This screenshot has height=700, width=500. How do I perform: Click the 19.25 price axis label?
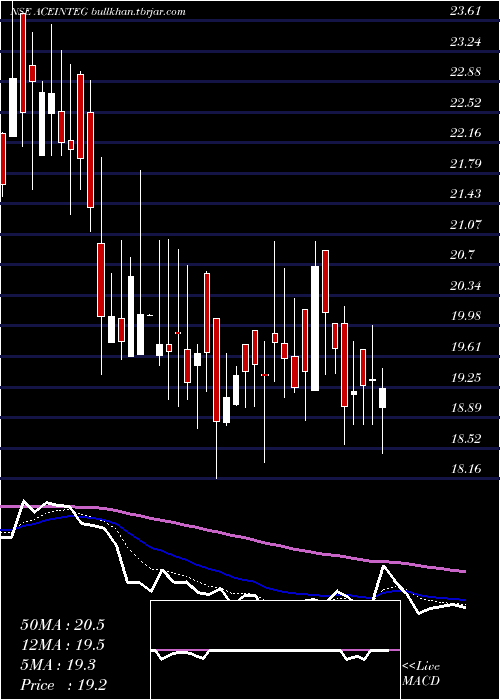click(x=466, y=378)
